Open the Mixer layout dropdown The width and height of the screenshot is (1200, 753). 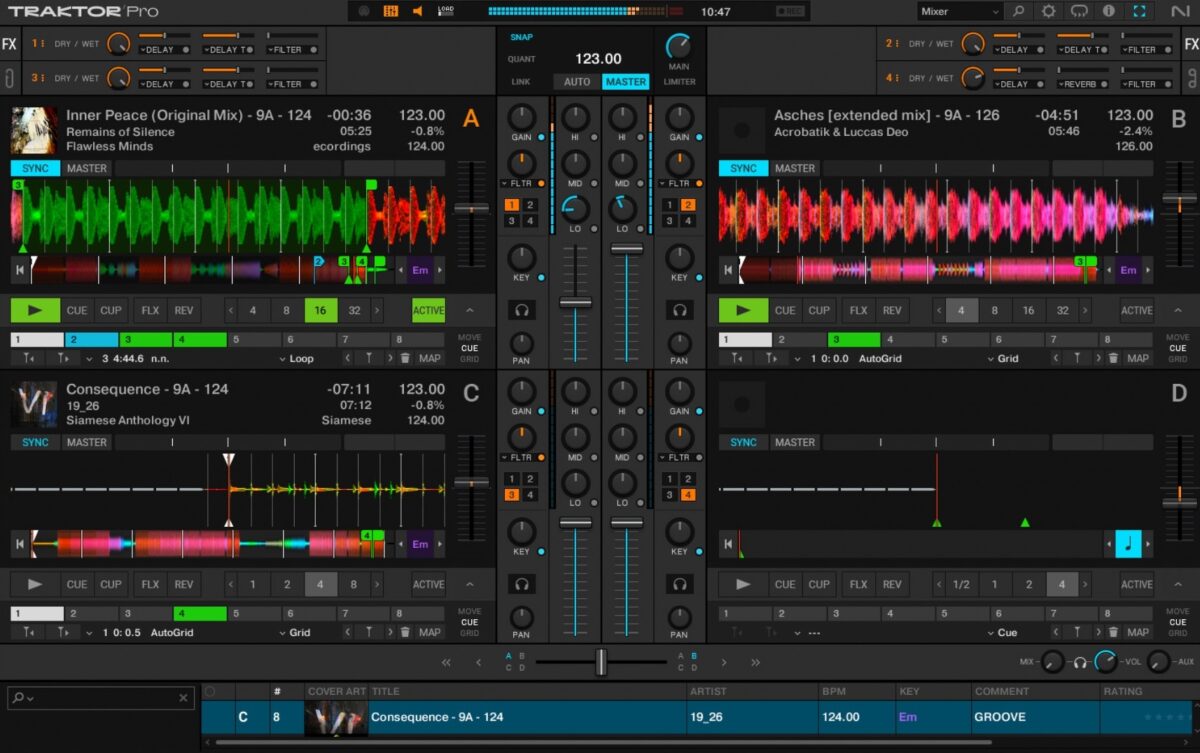click(959, 11)
